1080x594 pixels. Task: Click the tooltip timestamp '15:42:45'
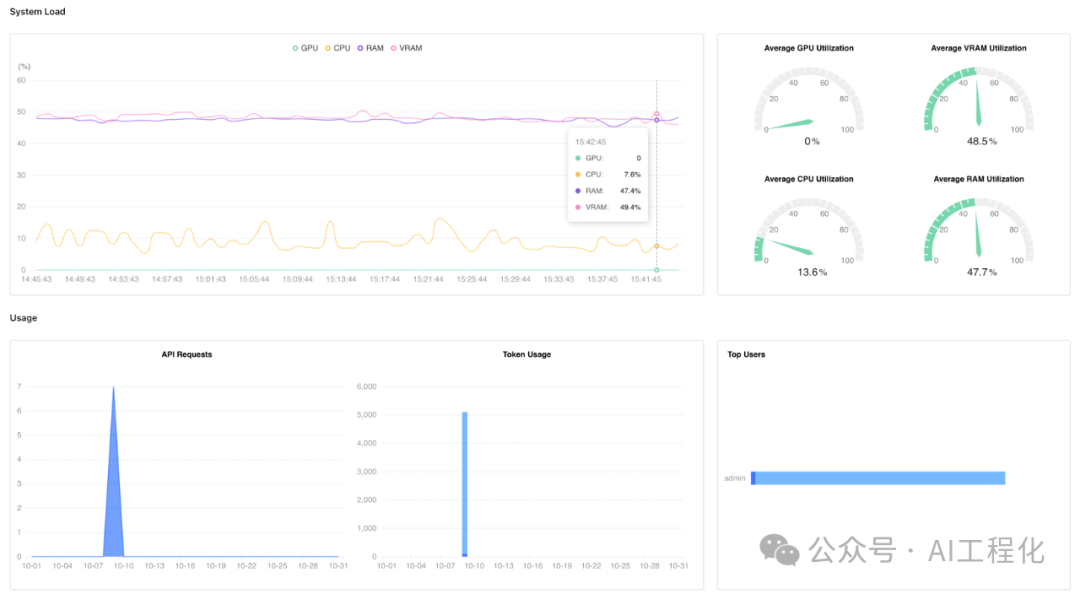[590, 142]
